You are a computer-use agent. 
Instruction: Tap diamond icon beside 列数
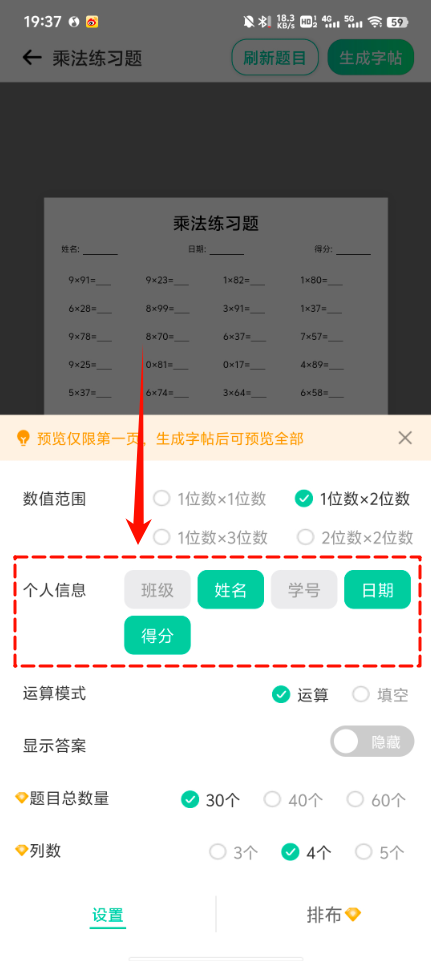21,850
